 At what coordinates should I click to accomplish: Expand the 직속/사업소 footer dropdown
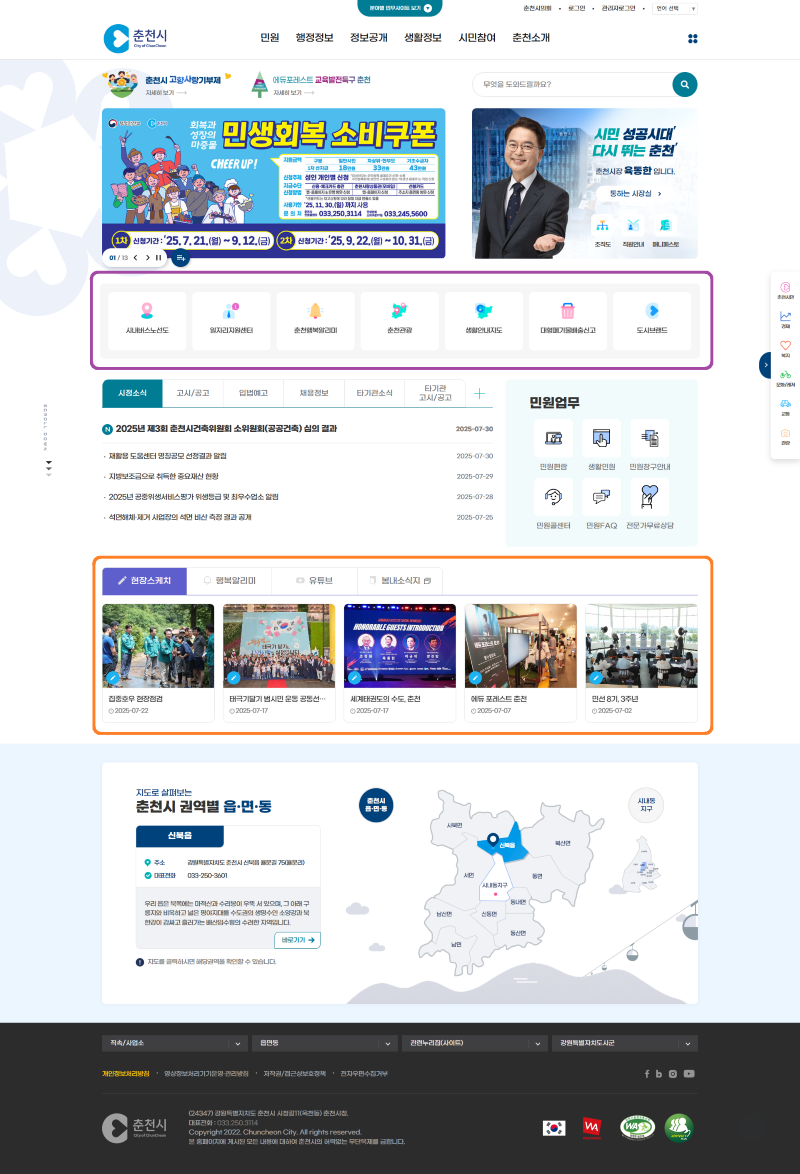tap(174, 1043)
